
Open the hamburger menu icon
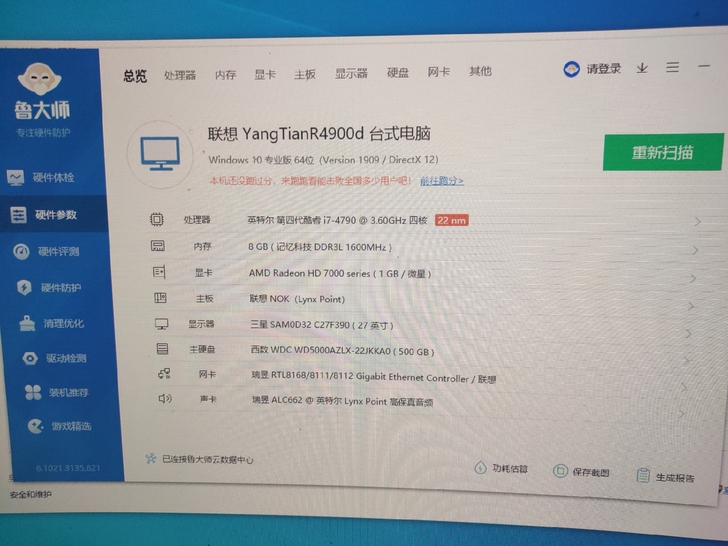click(x=672, y=67)
